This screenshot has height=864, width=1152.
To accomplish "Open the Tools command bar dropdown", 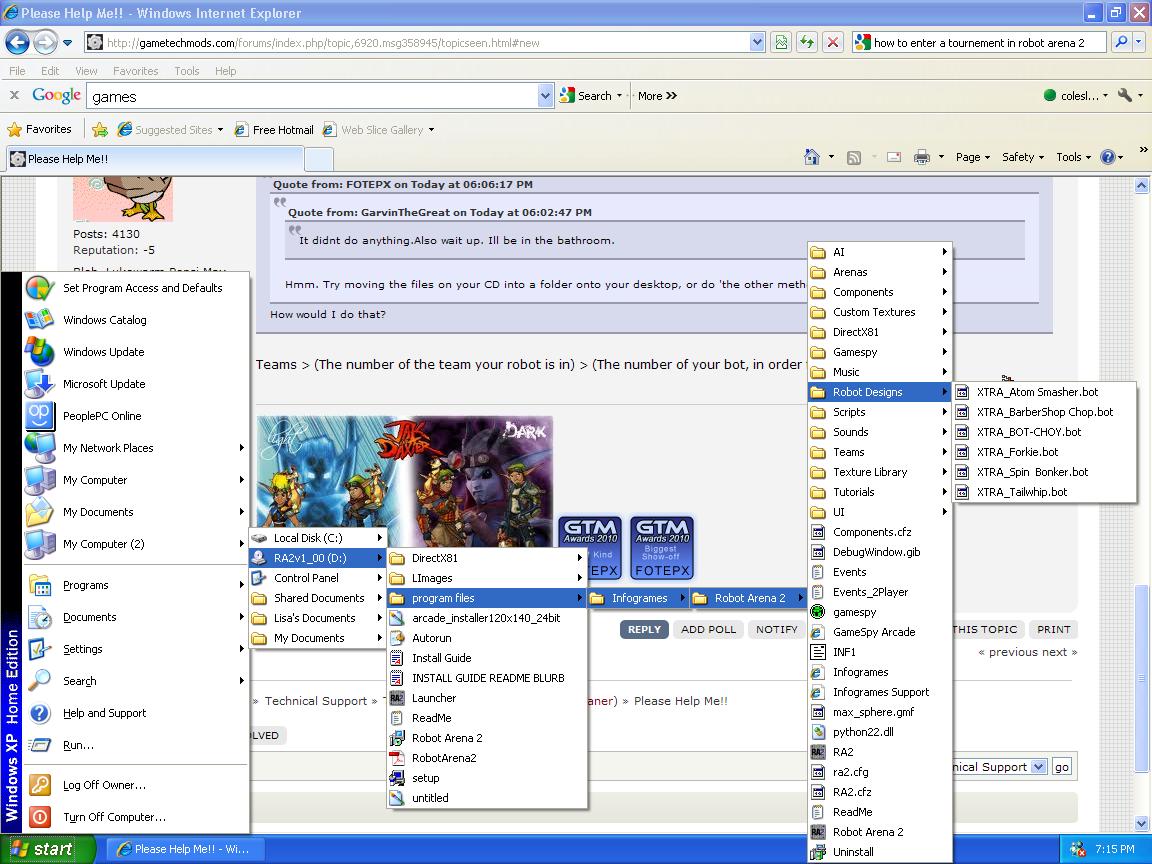I will tap(1073, 157).
